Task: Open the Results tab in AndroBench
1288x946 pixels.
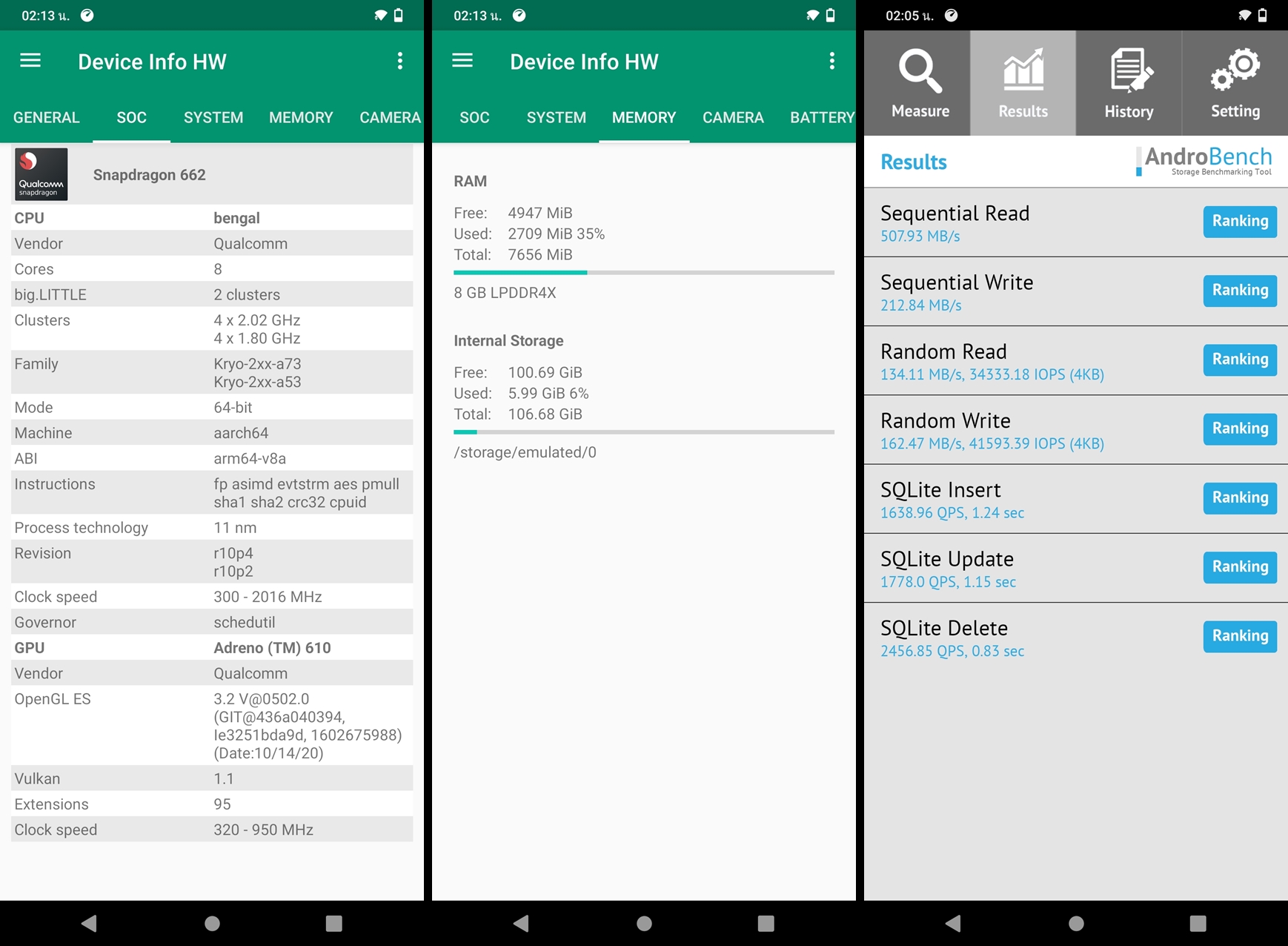Action: [1023, 83]
